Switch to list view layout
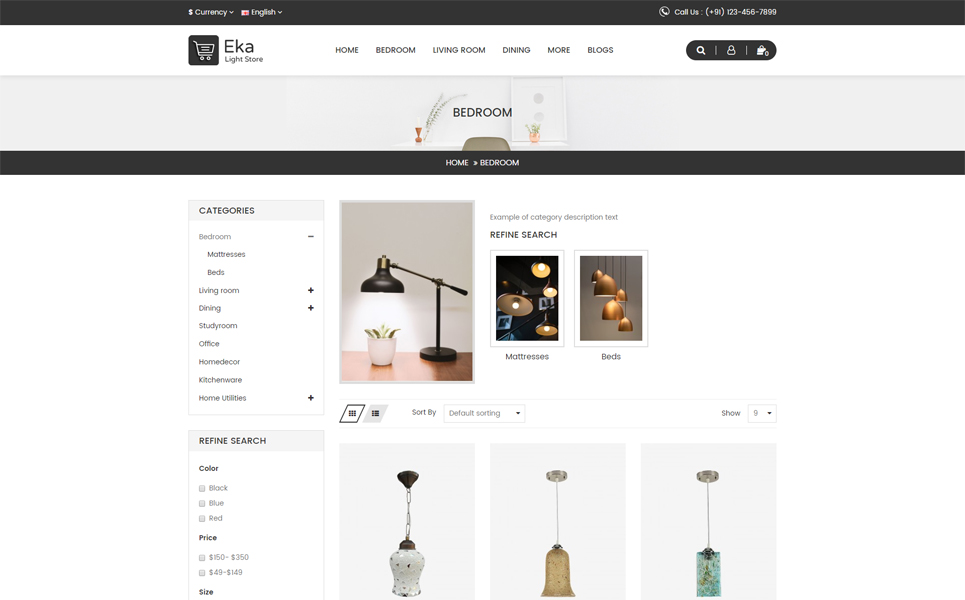 tap(375, 414)
